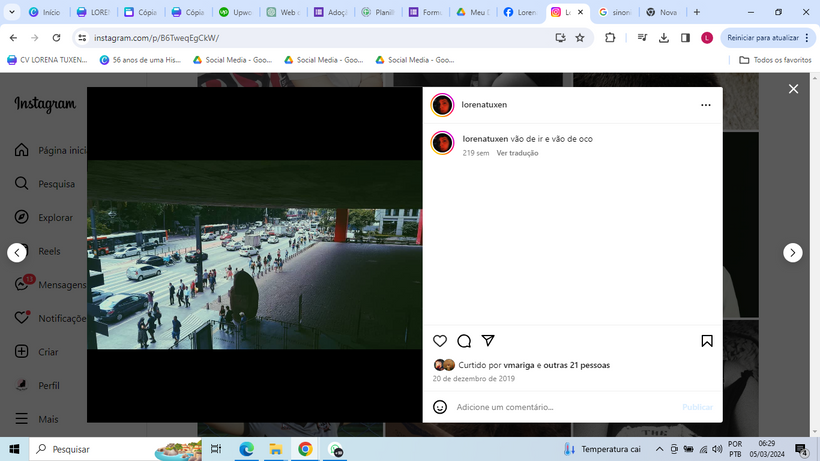Click Ver tradução under caption
The width and height of the screenshot is (820, 461).
pos(517,153)
